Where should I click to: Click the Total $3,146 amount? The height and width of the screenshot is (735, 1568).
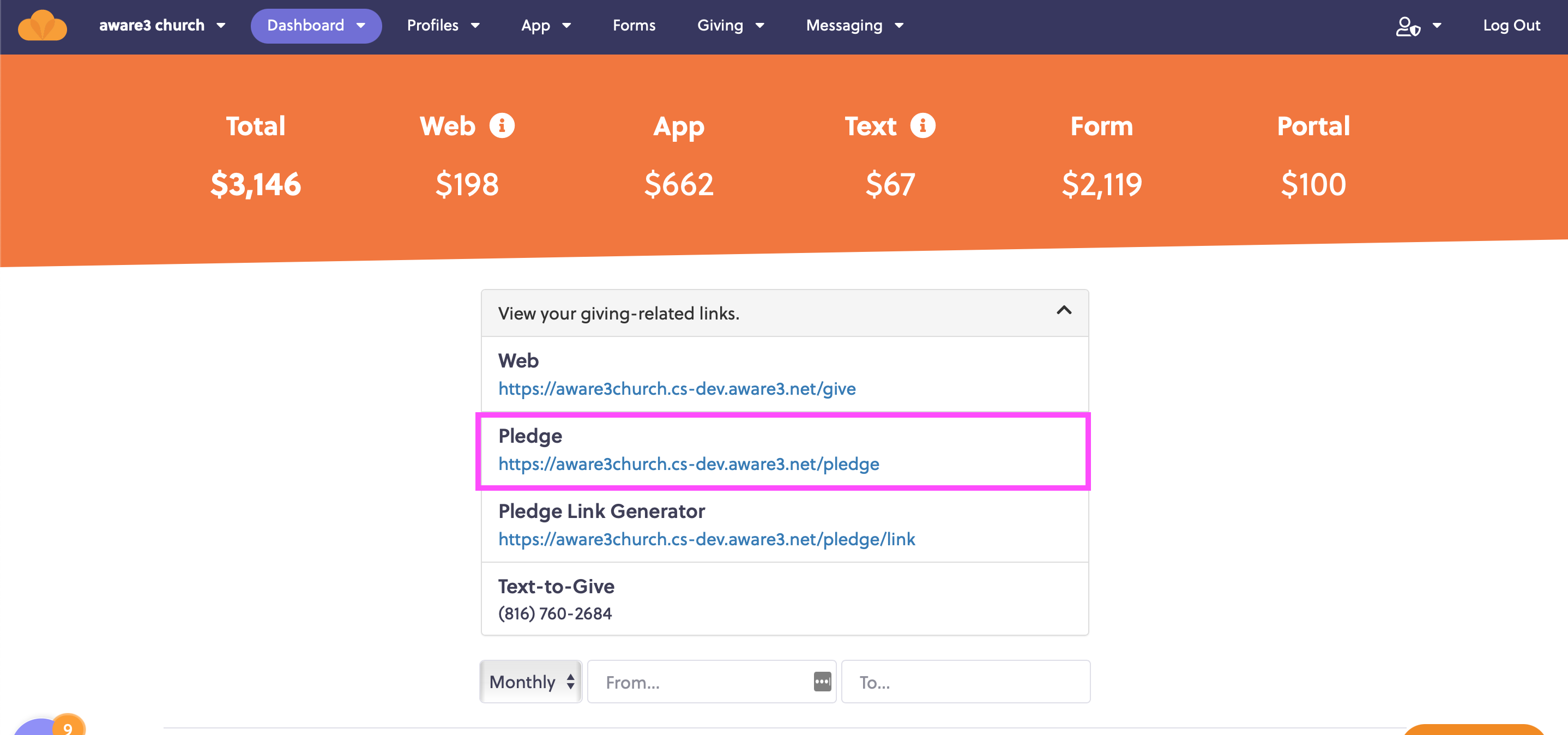click(256, 184)
